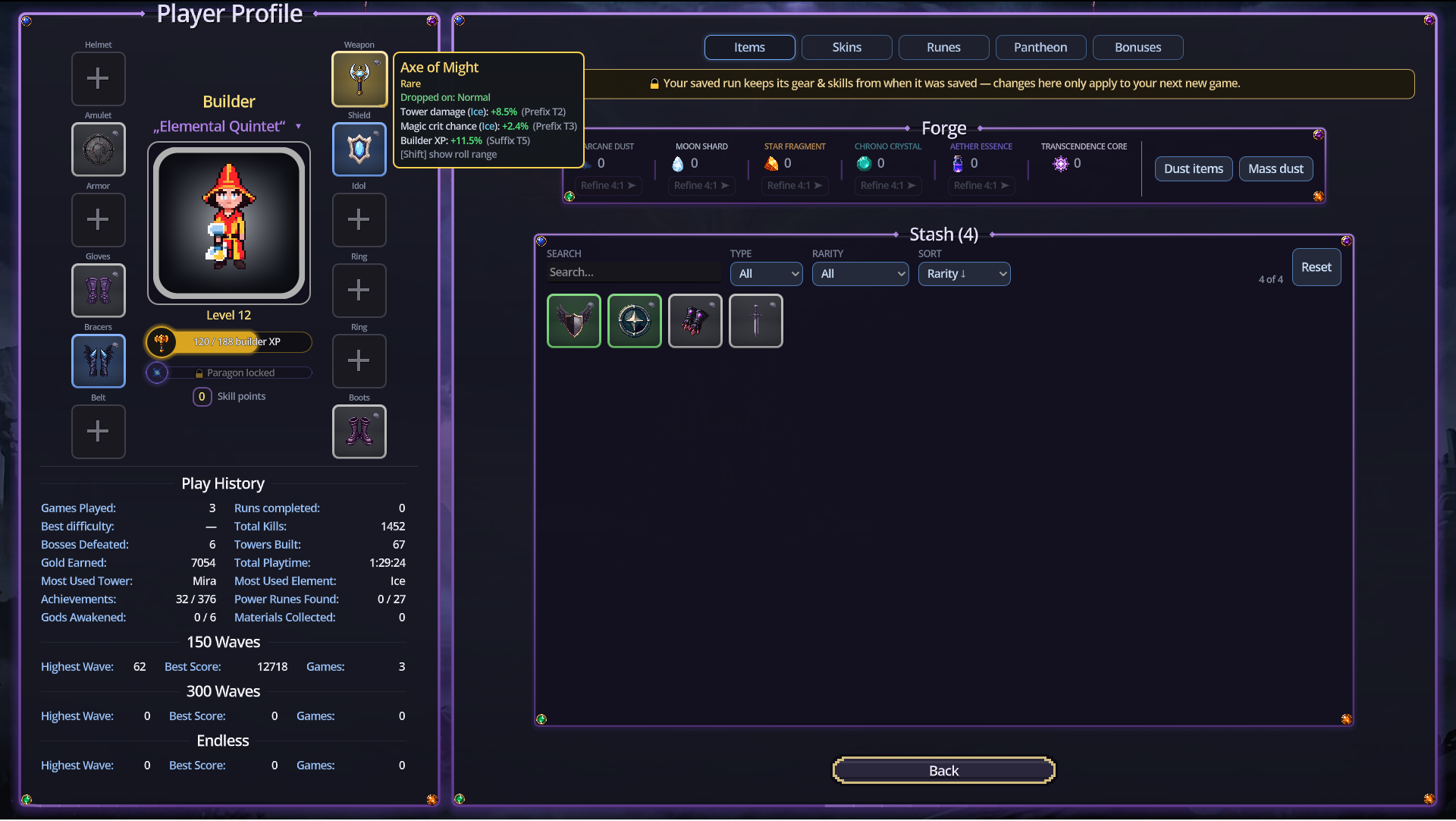This screenshot has width=1456, height=821.
Task: Select the equipped Gloves item
Action: (98, 291)
